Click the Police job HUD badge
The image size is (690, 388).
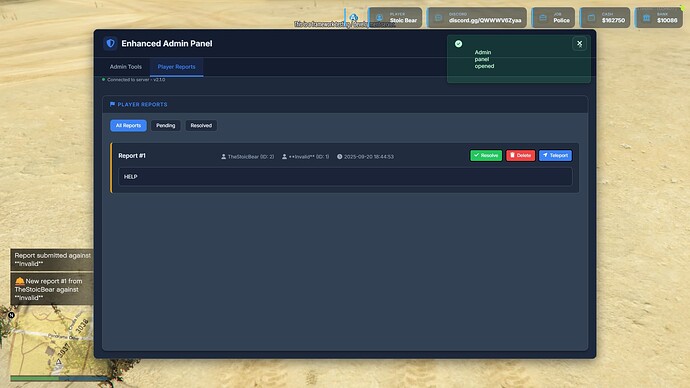pyautogui.click(x=554, y=18)
